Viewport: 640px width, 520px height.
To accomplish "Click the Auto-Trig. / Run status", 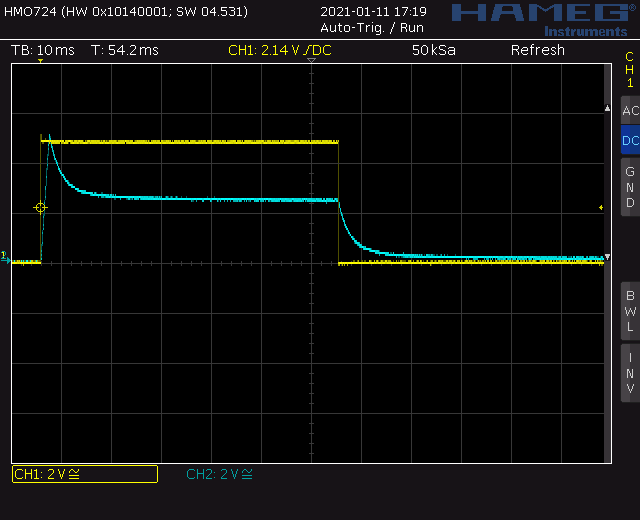I will 371,27.
